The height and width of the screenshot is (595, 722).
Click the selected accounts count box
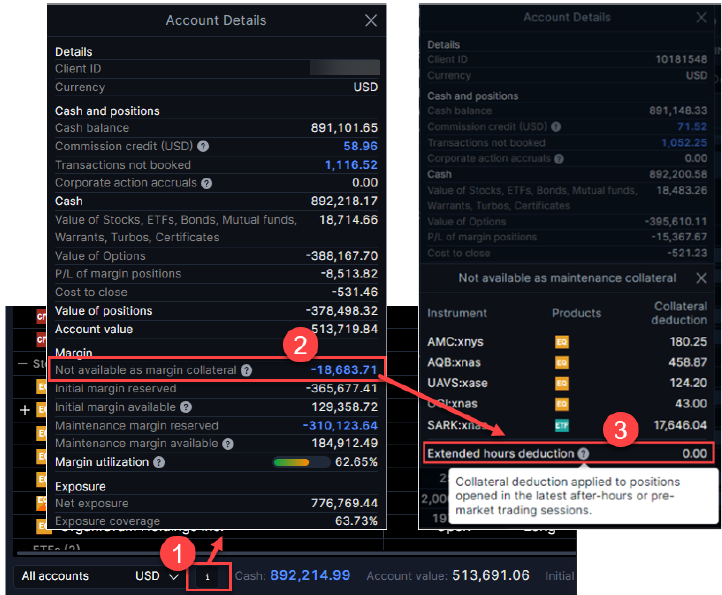208,577
